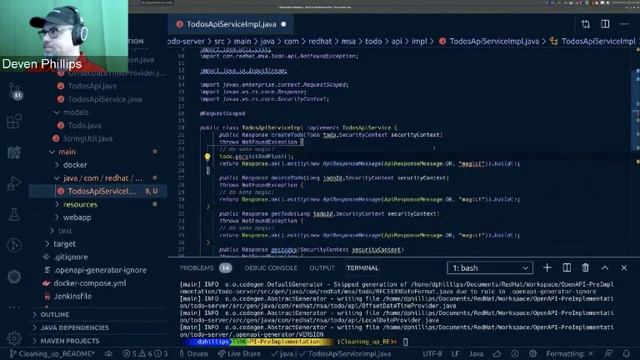
Task: Start Live Share from status bar
Action: (x=239, y=354)
